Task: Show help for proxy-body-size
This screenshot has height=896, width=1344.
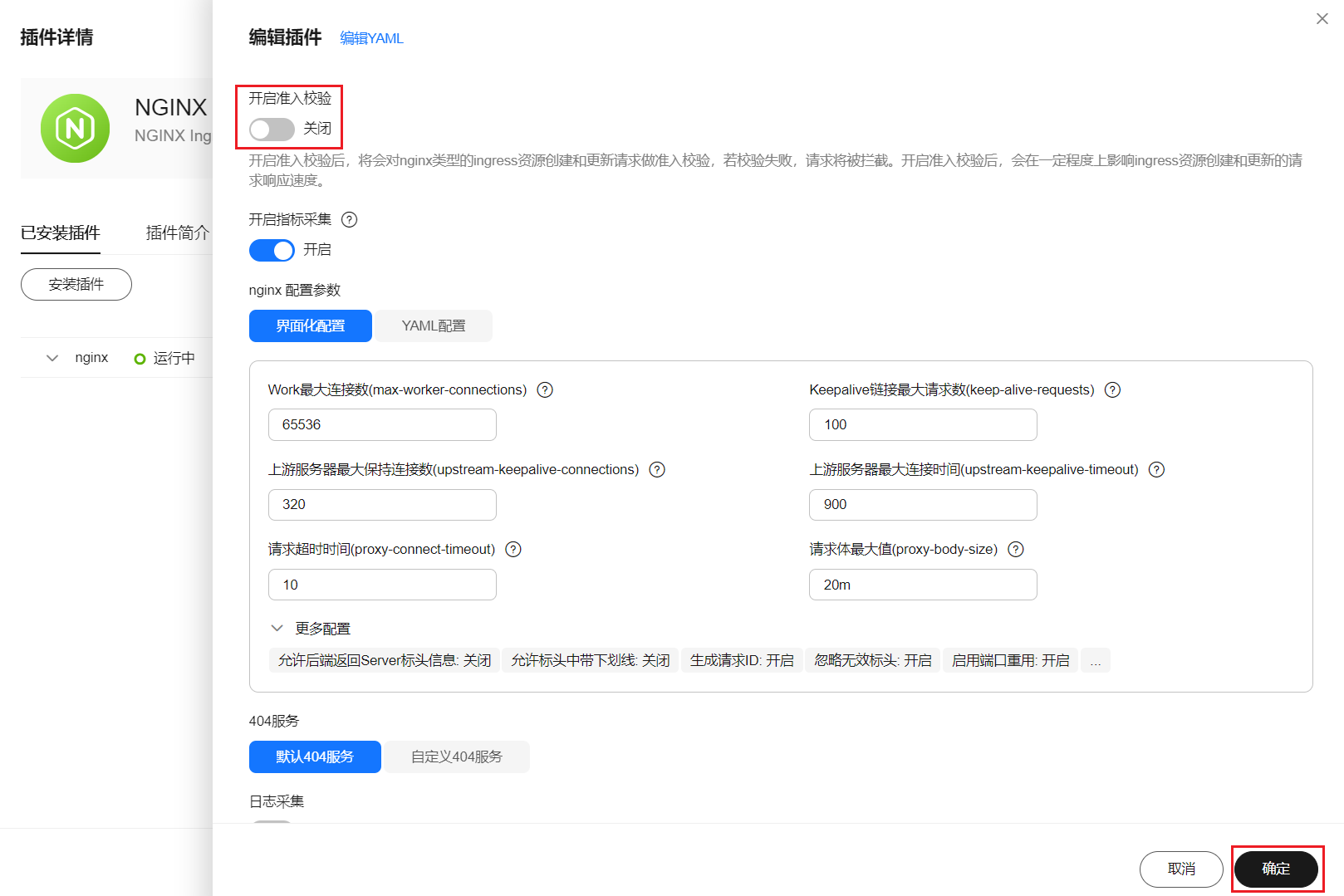Action: tap(1016, 550)
